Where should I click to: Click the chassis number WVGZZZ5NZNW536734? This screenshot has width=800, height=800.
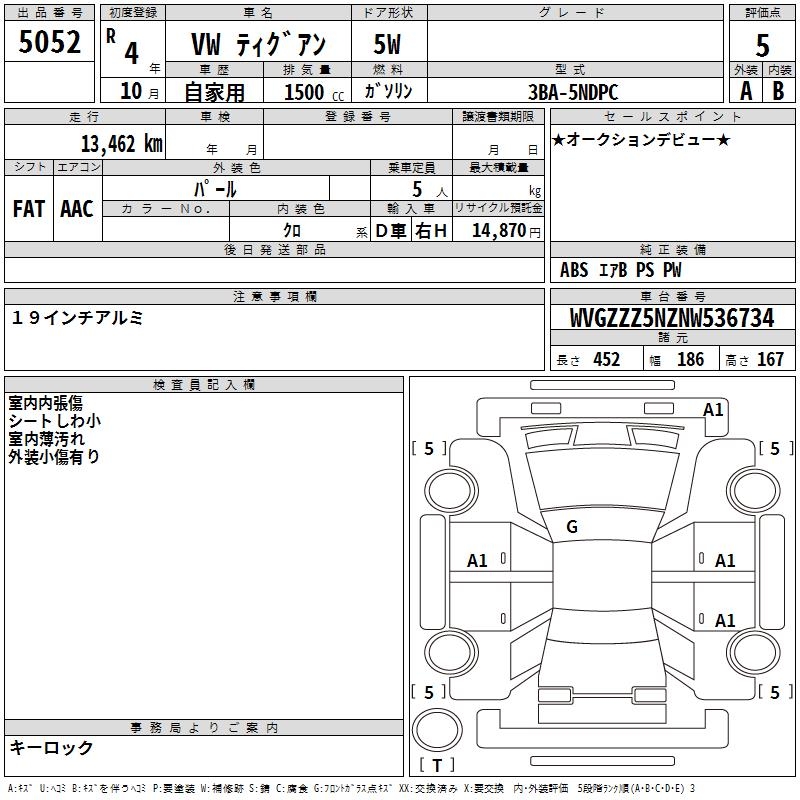[x=672, y=319]
